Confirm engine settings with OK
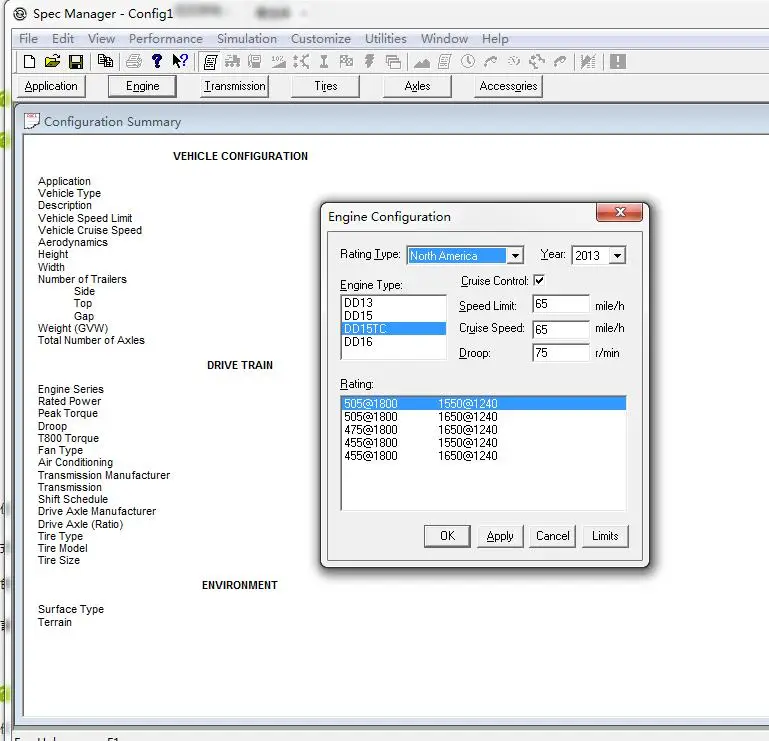Viewport: 769px width, 741px height. [x=447, y=536]
